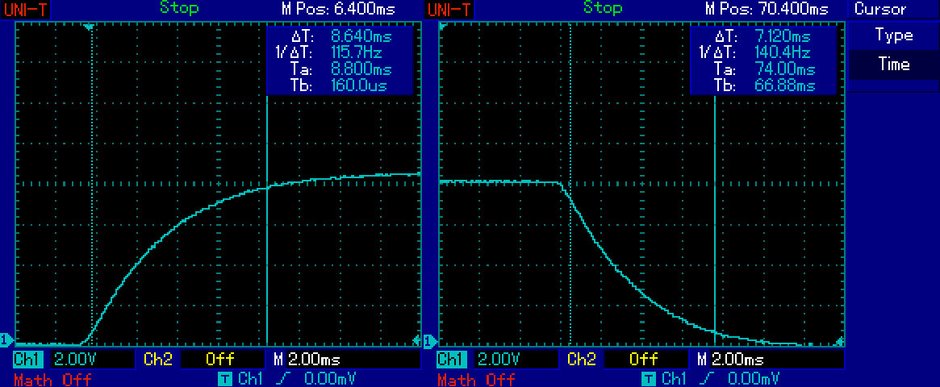Toggle Math Off on left screen

point(53,379)
